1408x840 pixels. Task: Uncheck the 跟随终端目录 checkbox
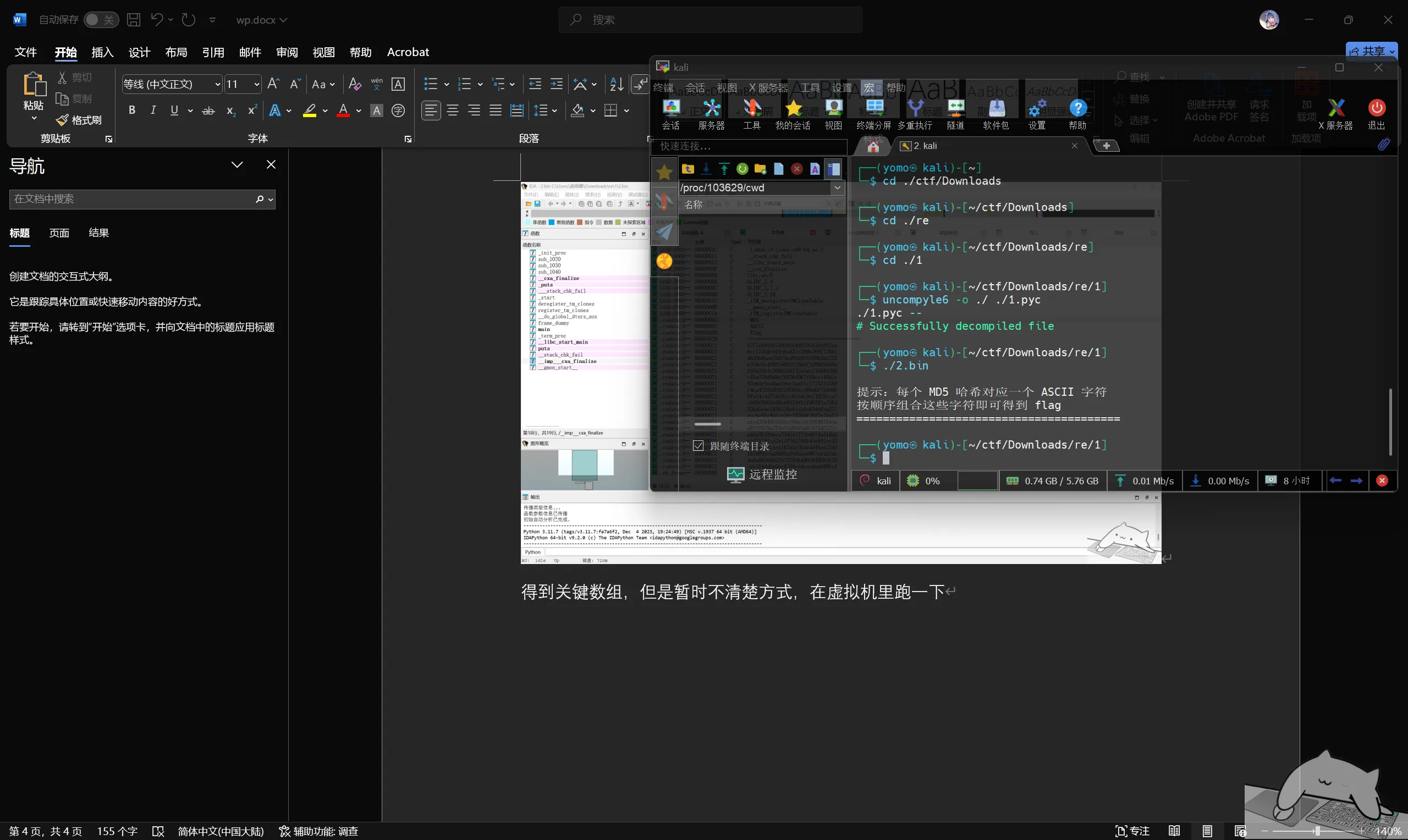pyautogui.click(x=698, y=446)
